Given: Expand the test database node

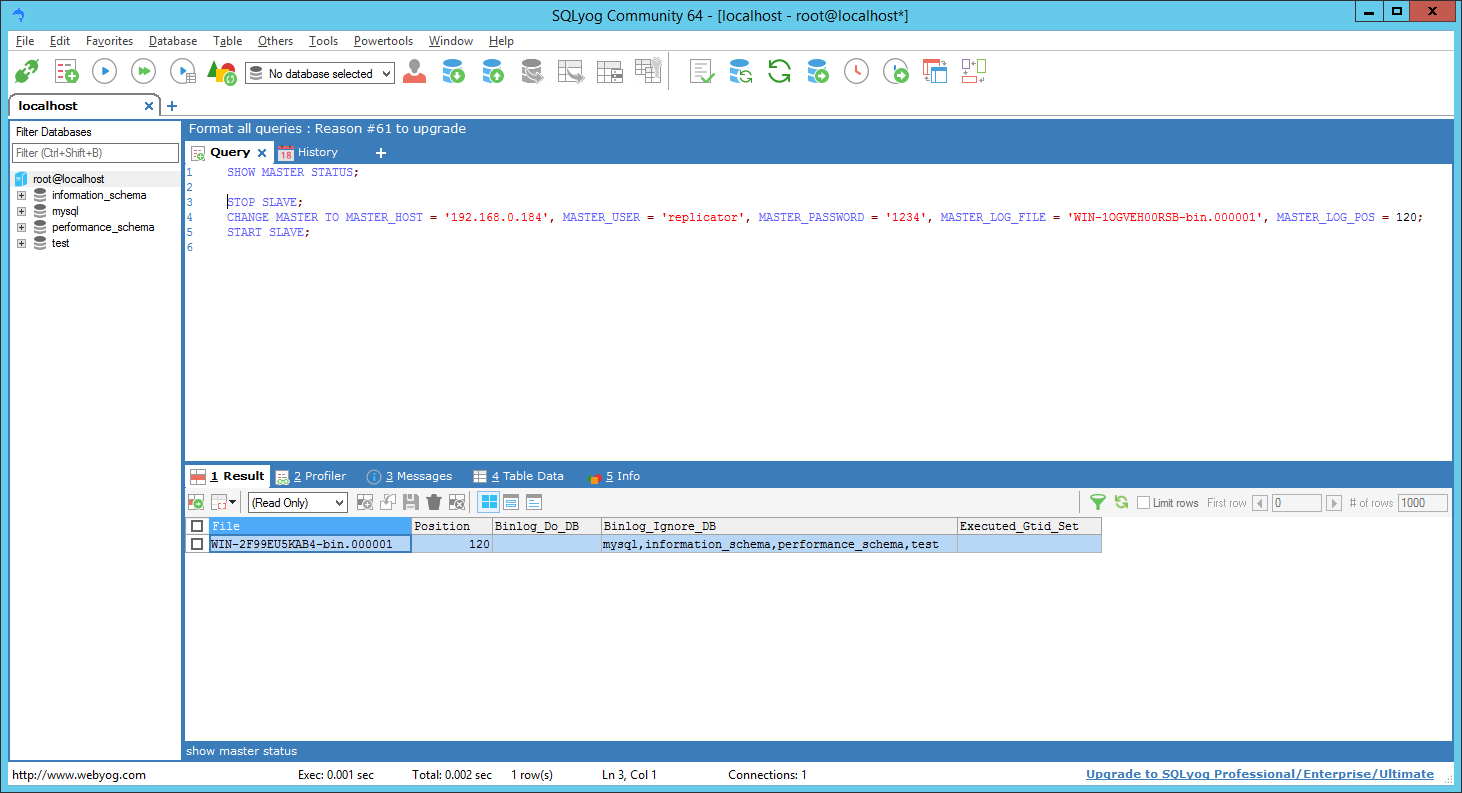Looking at the screenshot, I should pyautogui.click(x=21, y=243).
